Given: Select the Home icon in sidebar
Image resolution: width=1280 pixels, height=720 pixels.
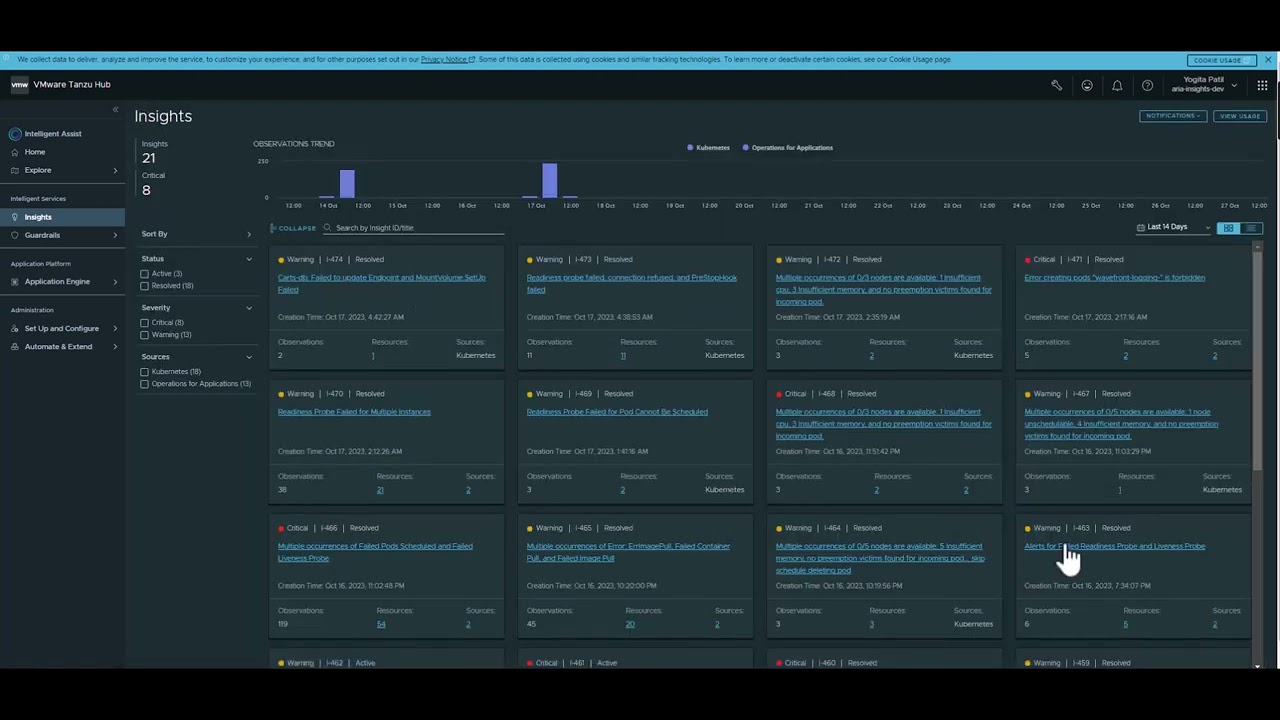Looking at the screenshot, I should point(14,152).
